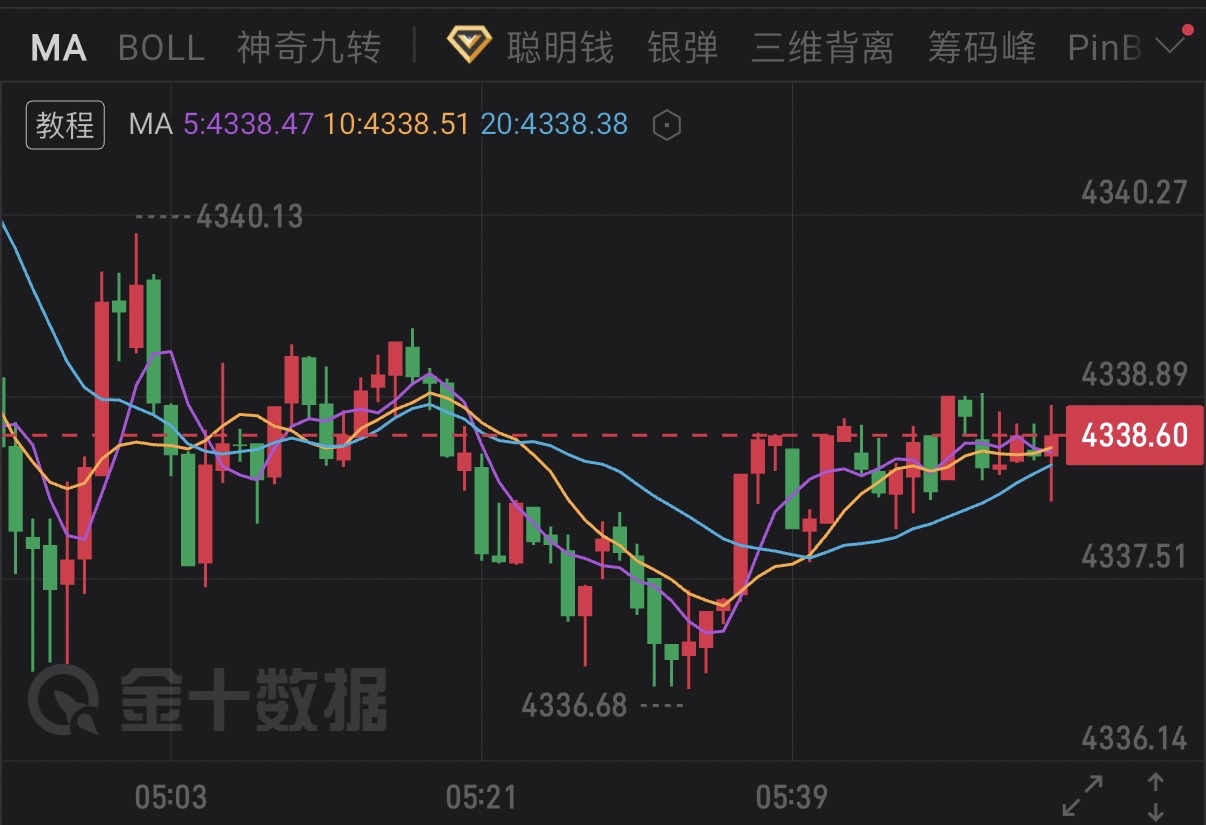1206x825 pixels.
Task: Click MA 20 value 4338.38 label
Action: [554, 125]
